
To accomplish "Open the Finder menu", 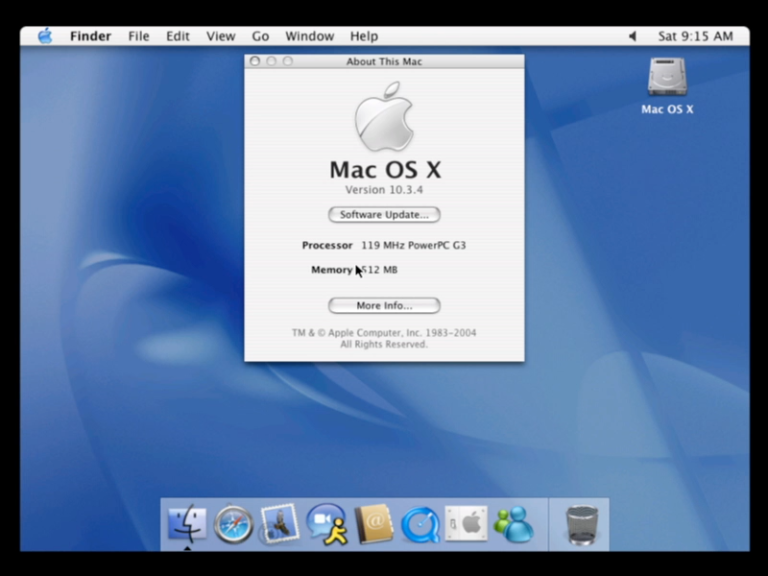I will click(x=91, y=36).
